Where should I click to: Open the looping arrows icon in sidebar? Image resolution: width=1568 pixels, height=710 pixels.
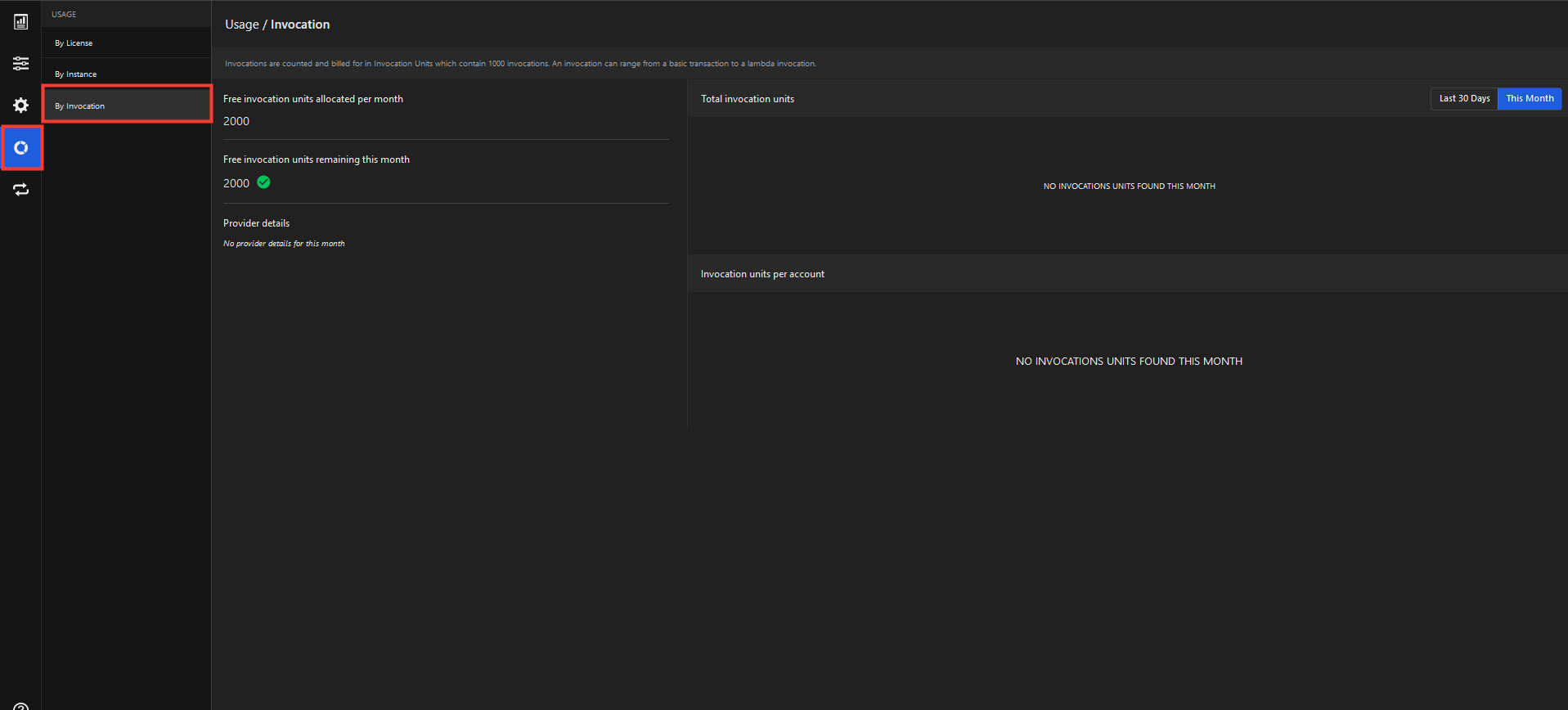(x=20, y=190)
